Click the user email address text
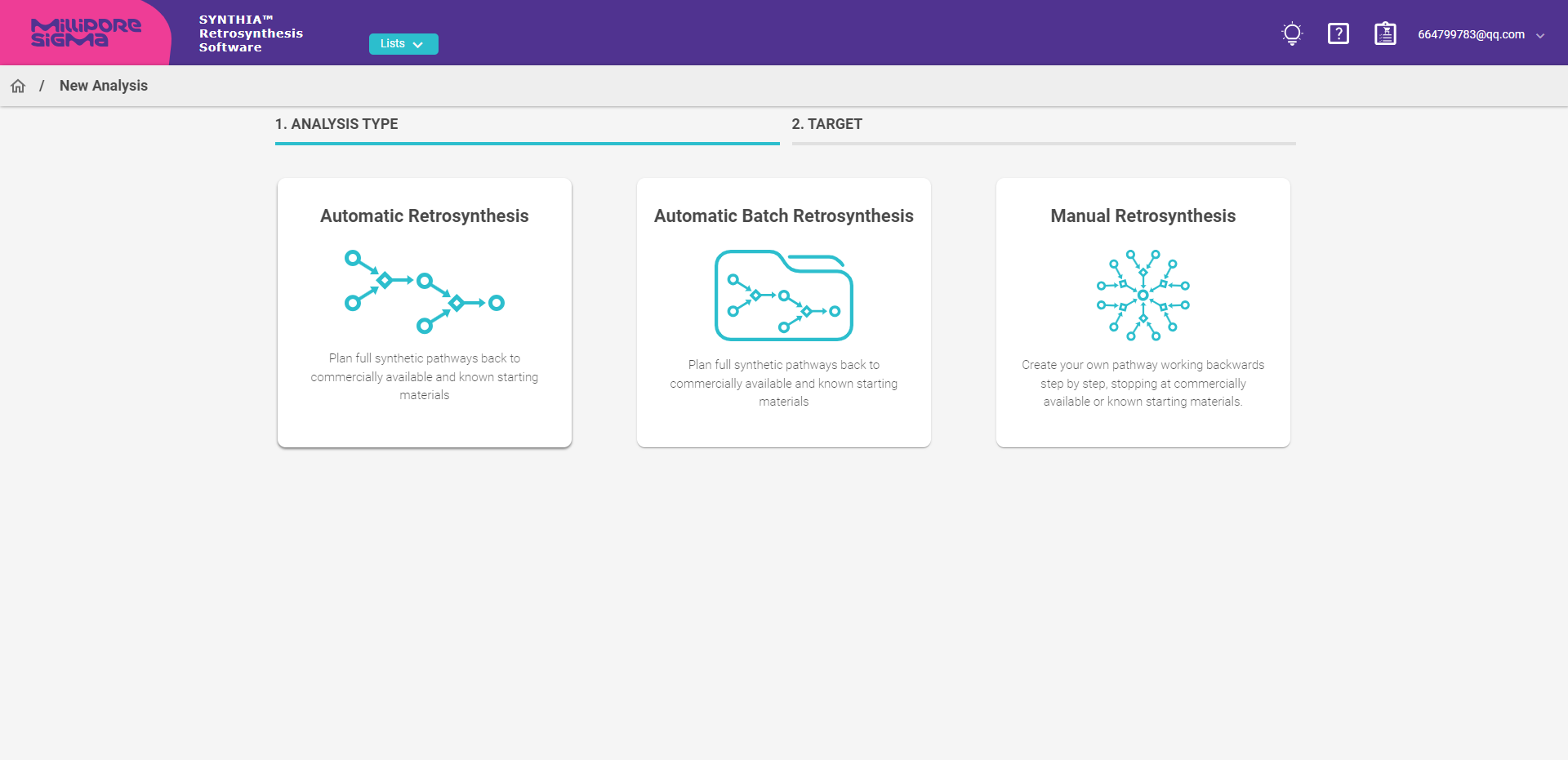Viewport: 1568px width, 760px height. coord(1472,34)
